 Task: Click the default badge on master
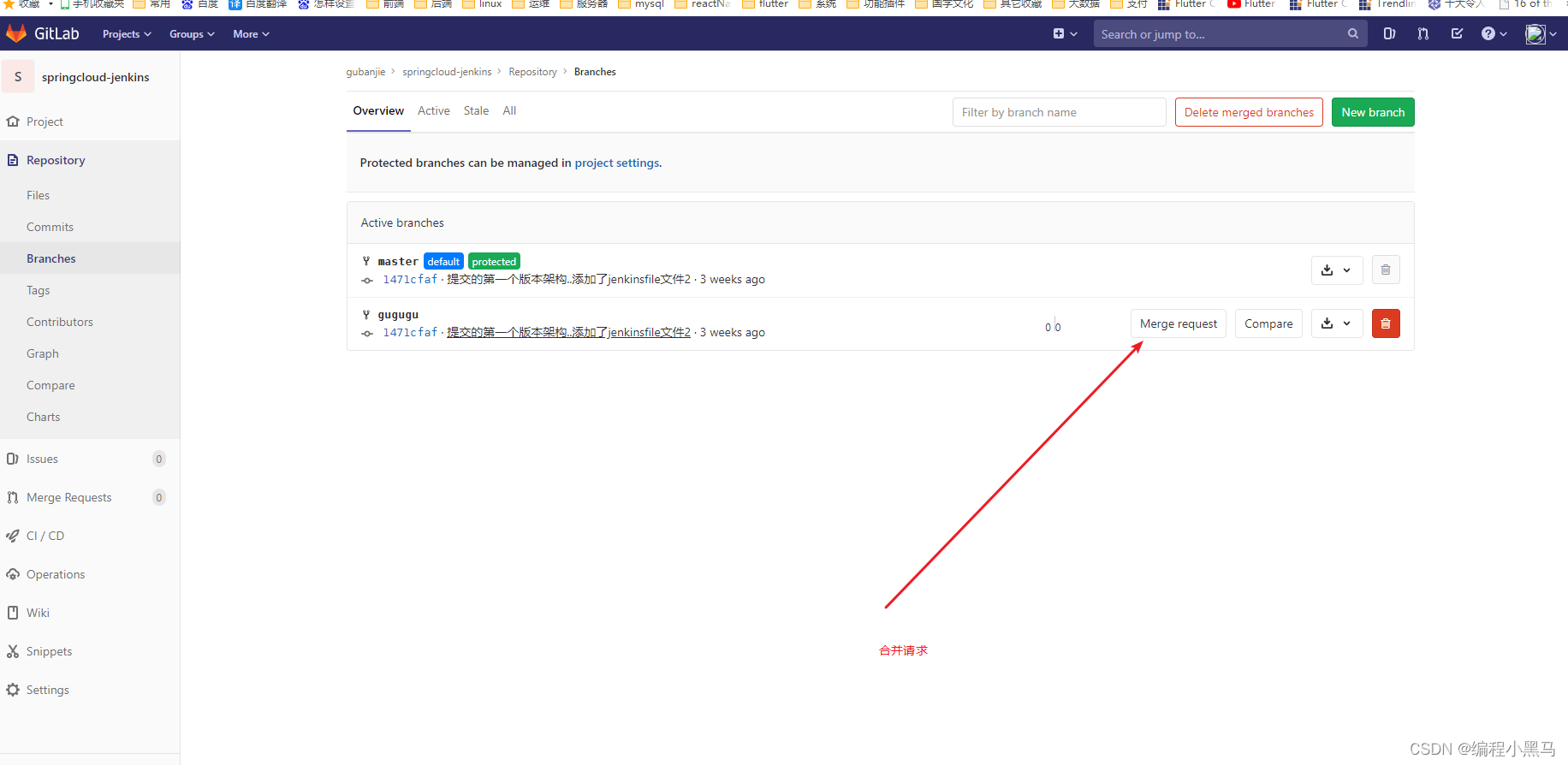[x=443, y=262]
